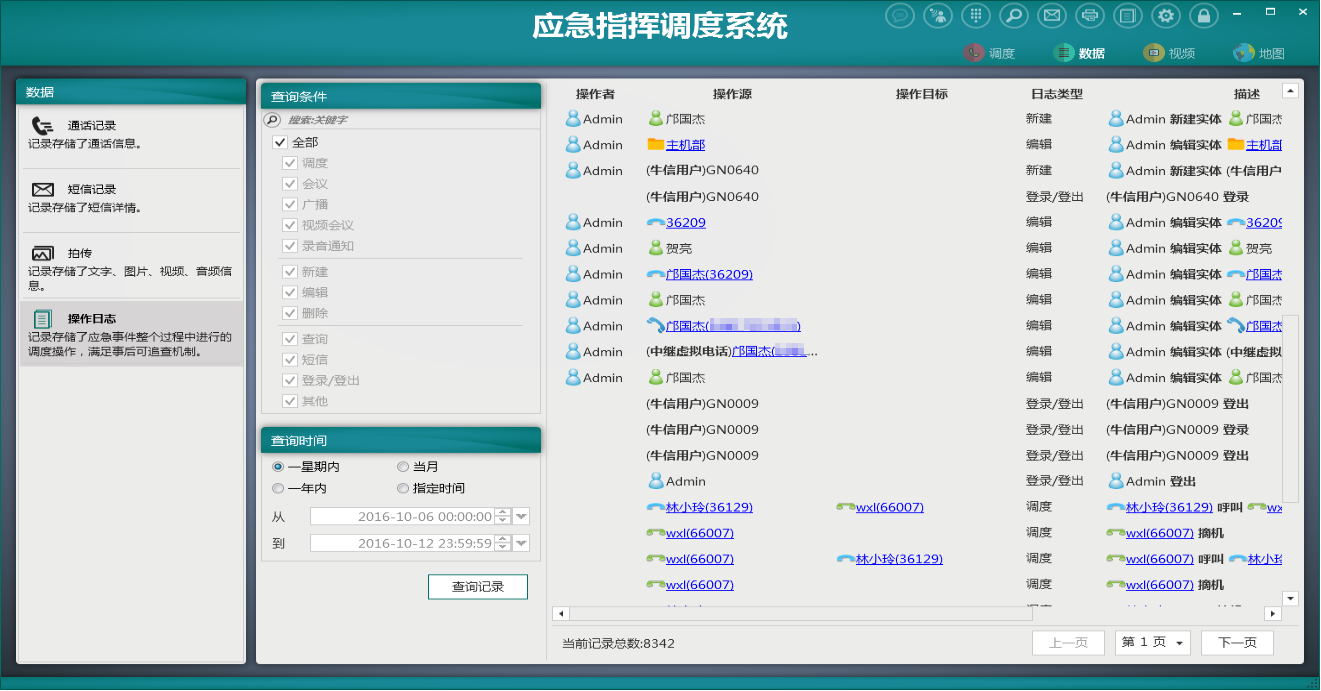Click the 查询记录 query button
Viewport: 1321px width, 691px height.
477,587
